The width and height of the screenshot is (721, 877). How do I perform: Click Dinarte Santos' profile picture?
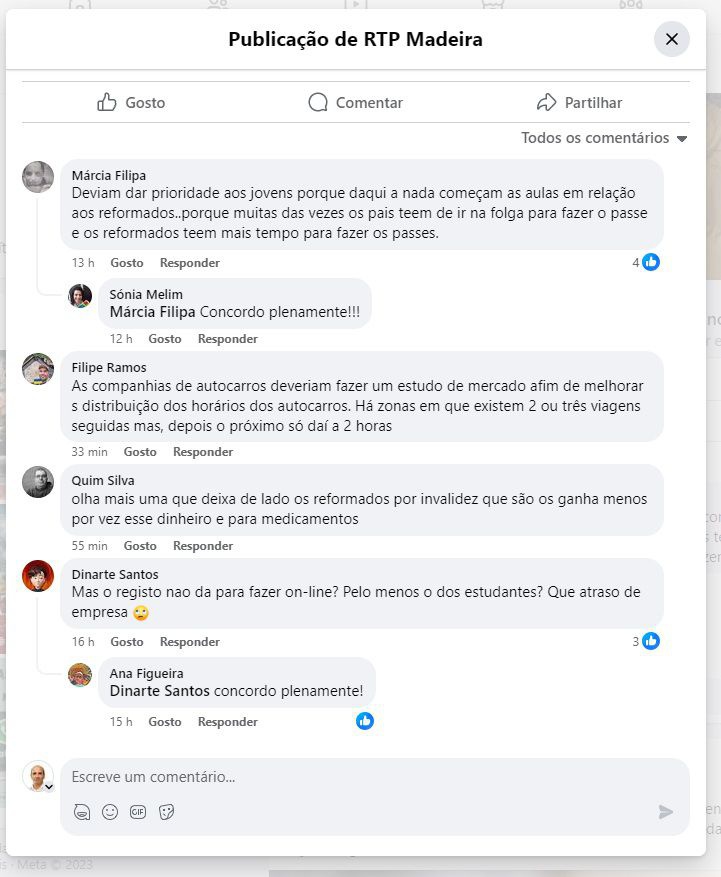38,576
